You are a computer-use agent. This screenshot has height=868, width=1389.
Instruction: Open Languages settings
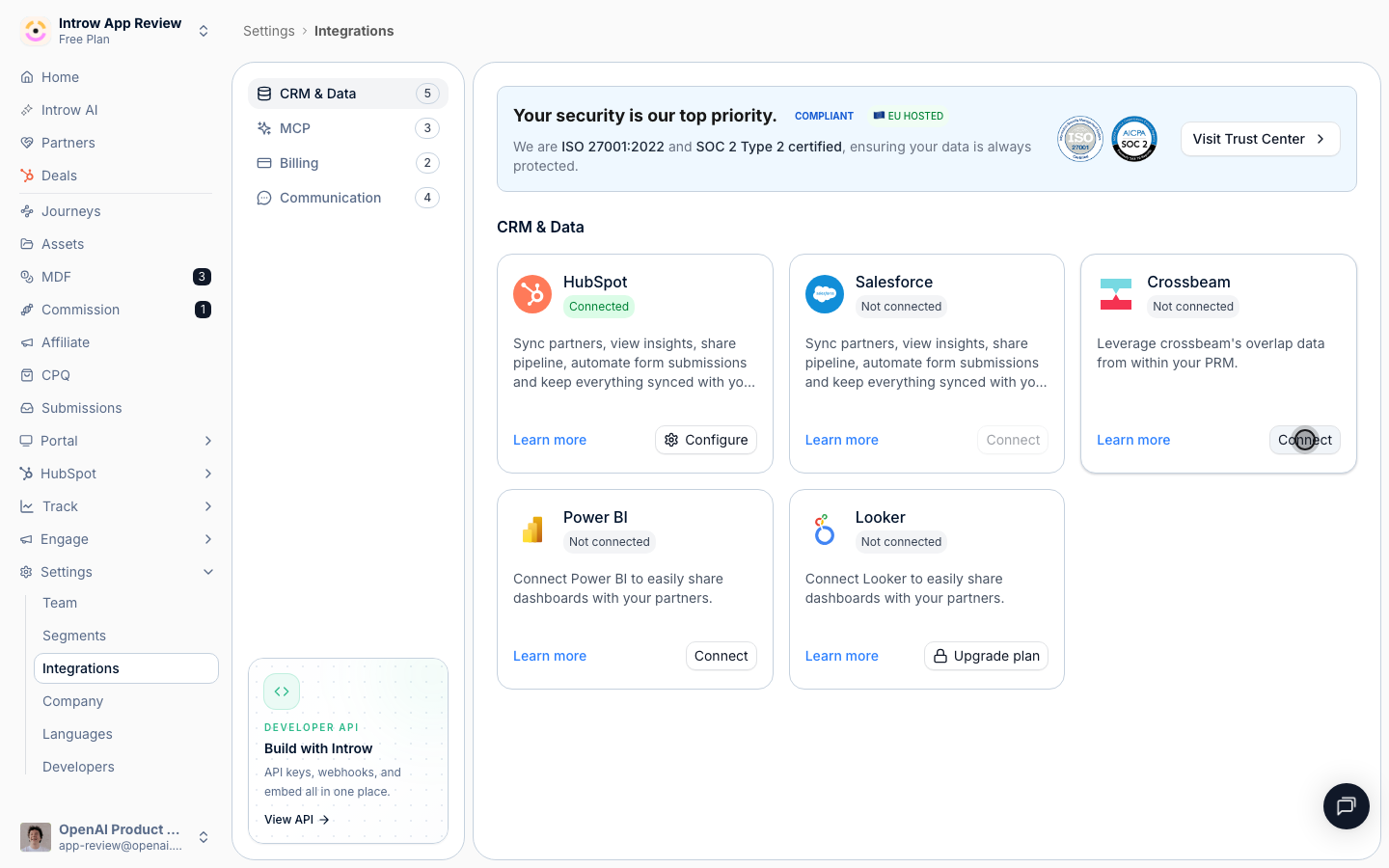pos(126,734)
